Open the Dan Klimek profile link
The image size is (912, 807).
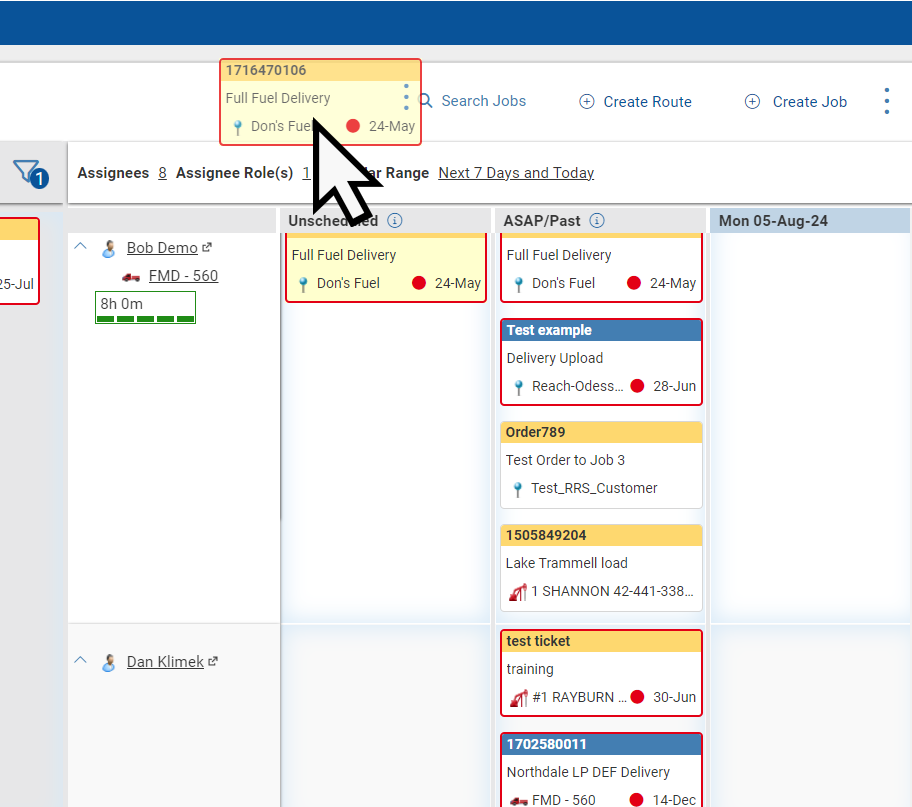click(165, 662)
